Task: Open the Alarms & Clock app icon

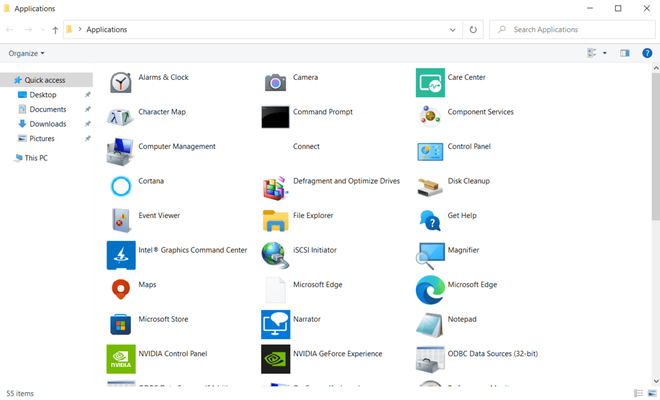Action: pos(120,82)
